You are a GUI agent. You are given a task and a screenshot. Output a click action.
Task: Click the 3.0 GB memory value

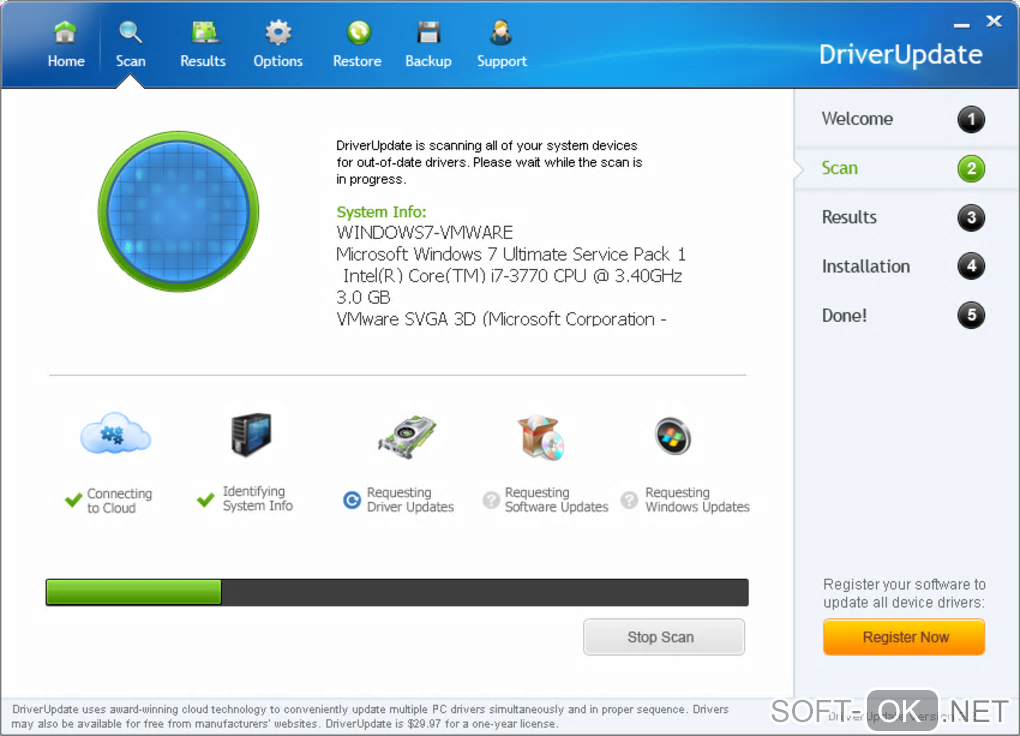click(x=363, y=297)
